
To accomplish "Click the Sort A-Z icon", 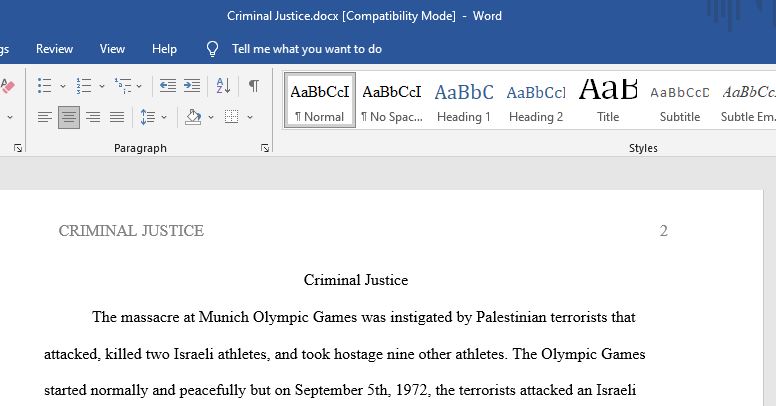I will tap(223, 86).
